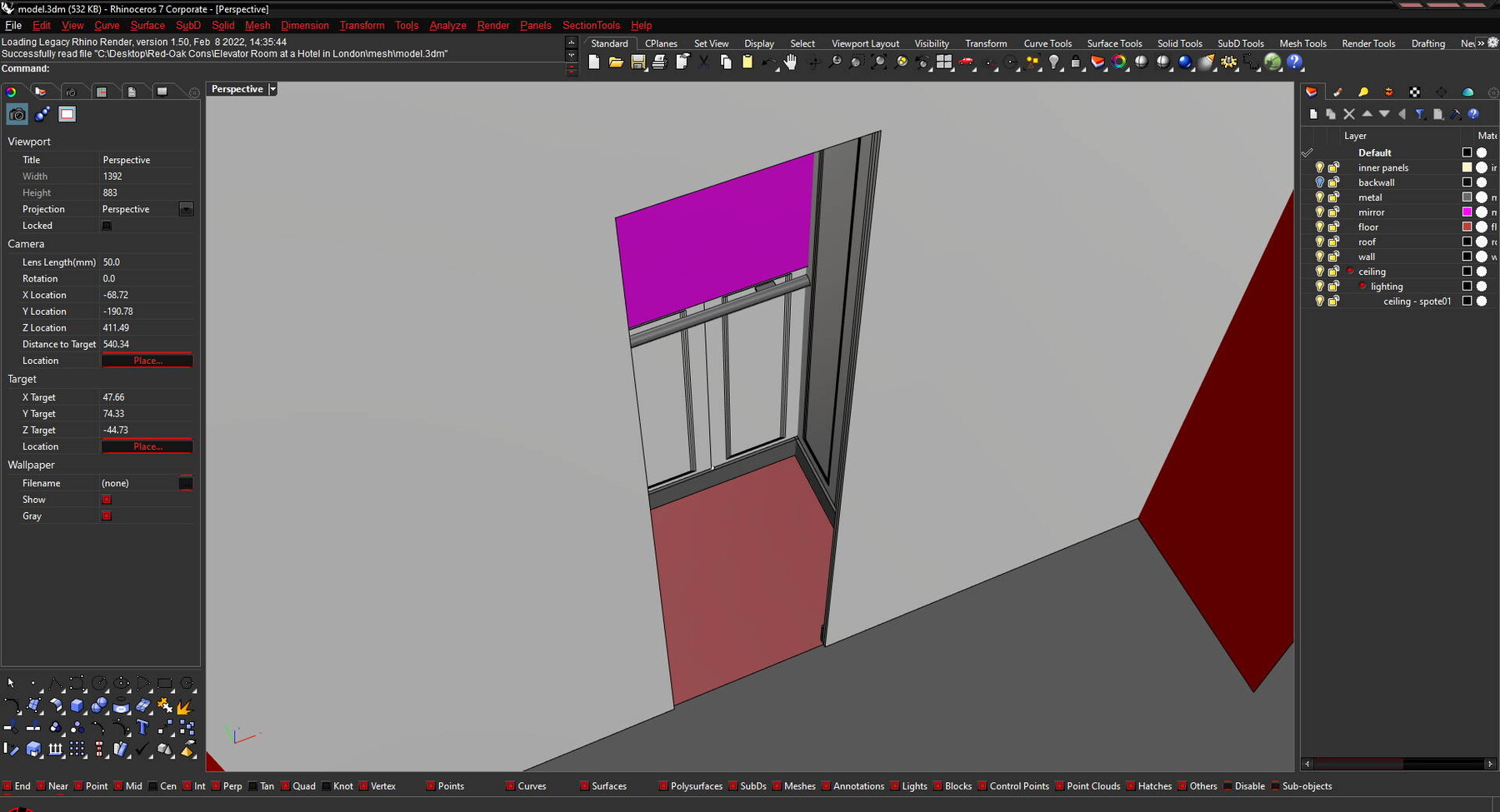Screen dimensions: 1500x812
Task: Lock the floor layer with its padlock
Action: coord(1333,227)
